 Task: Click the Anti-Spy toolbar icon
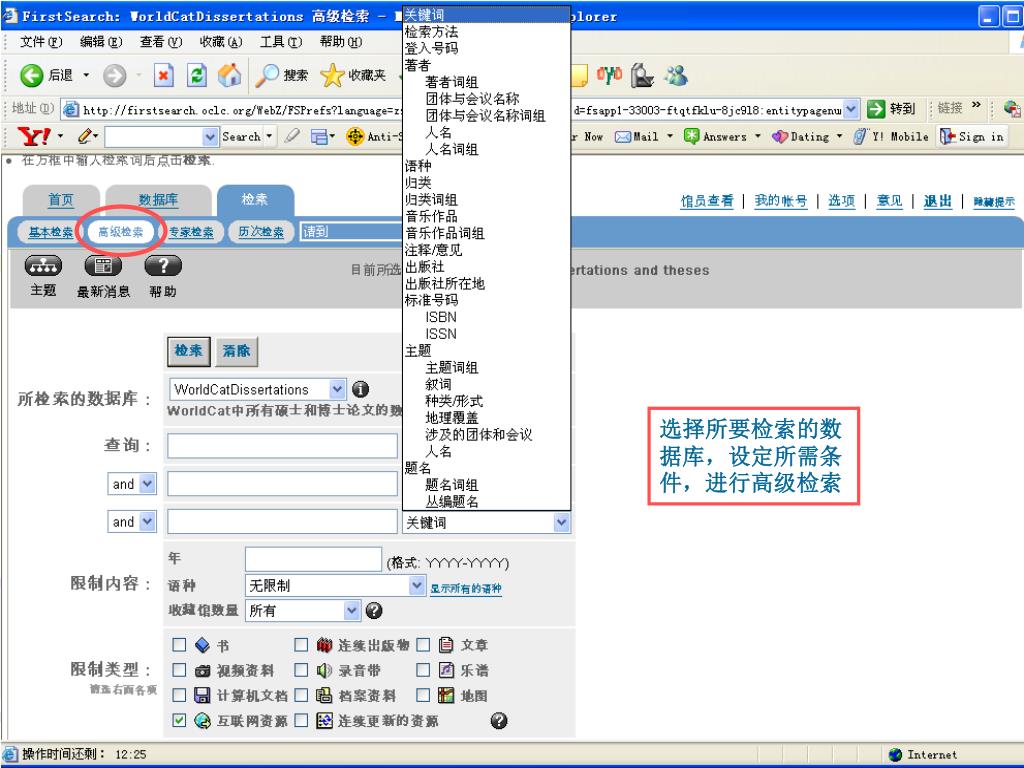click(355, 136)
